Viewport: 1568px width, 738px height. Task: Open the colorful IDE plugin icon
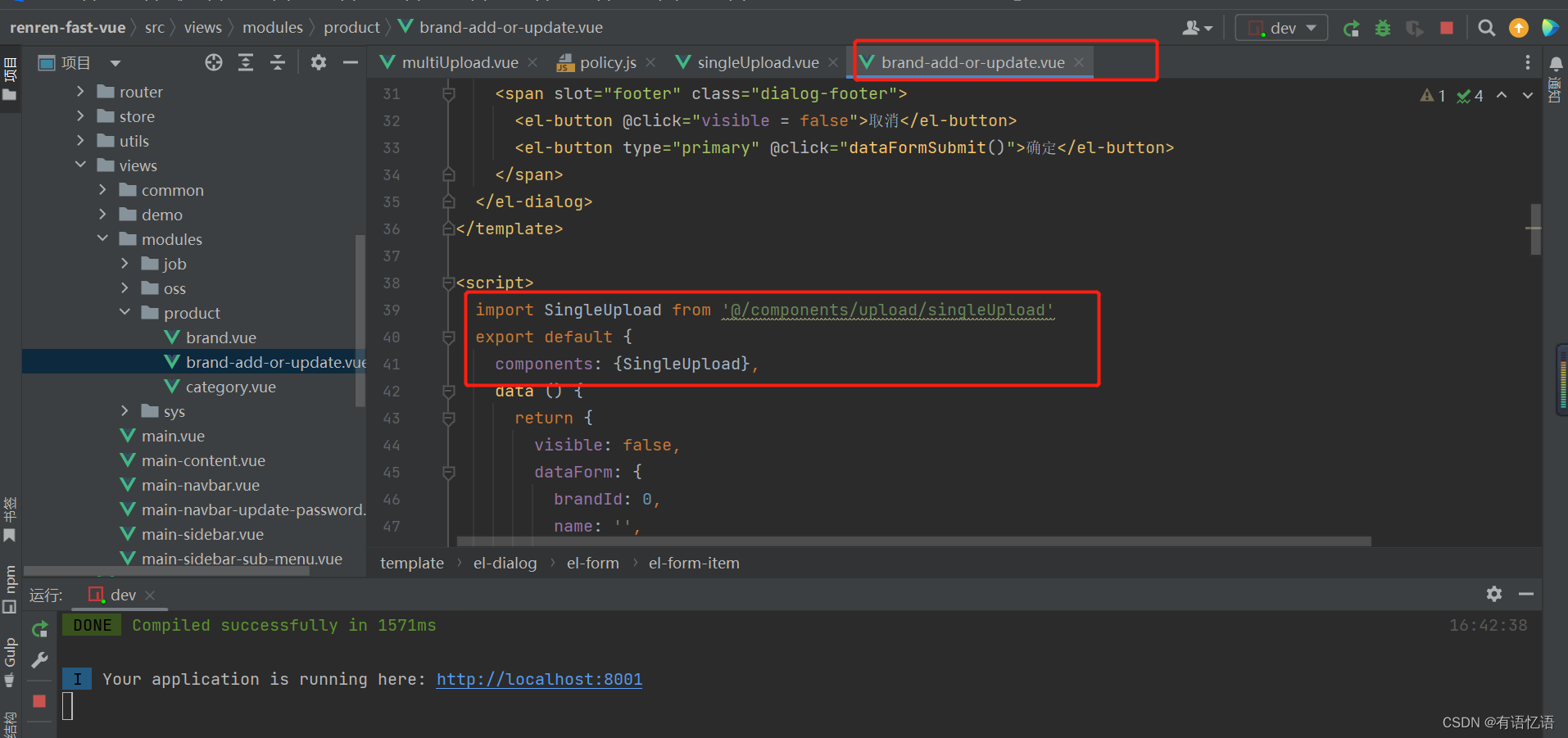tap(1550, 28)
